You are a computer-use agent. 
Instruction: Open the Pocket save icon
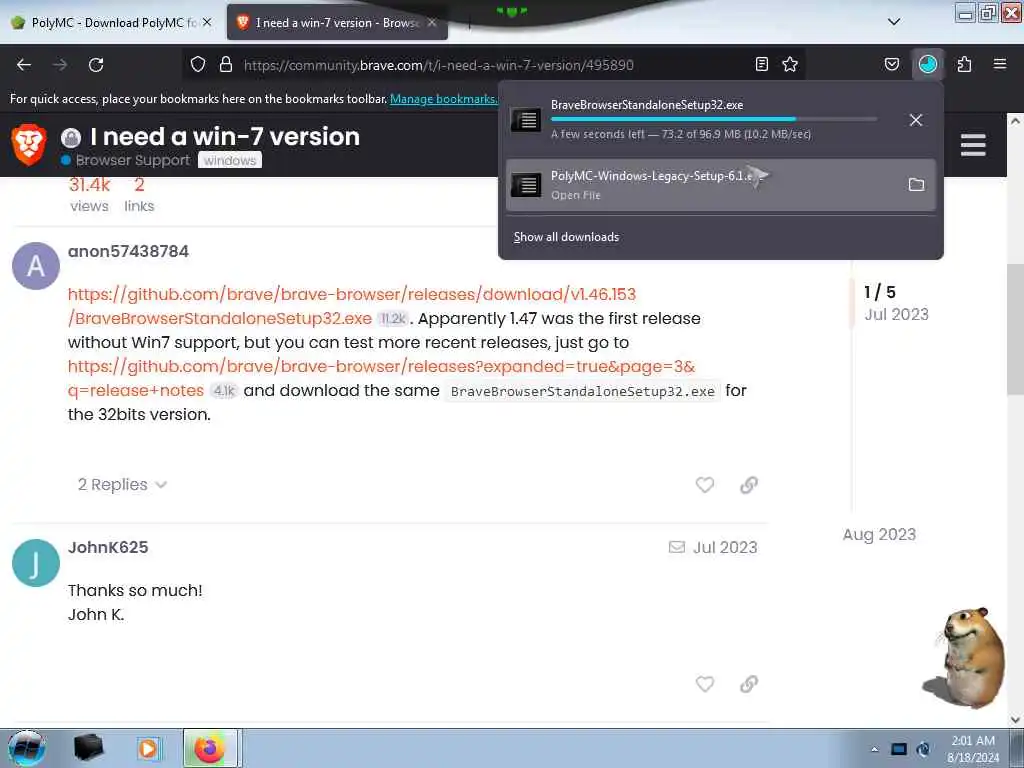(x=891, y=64)
